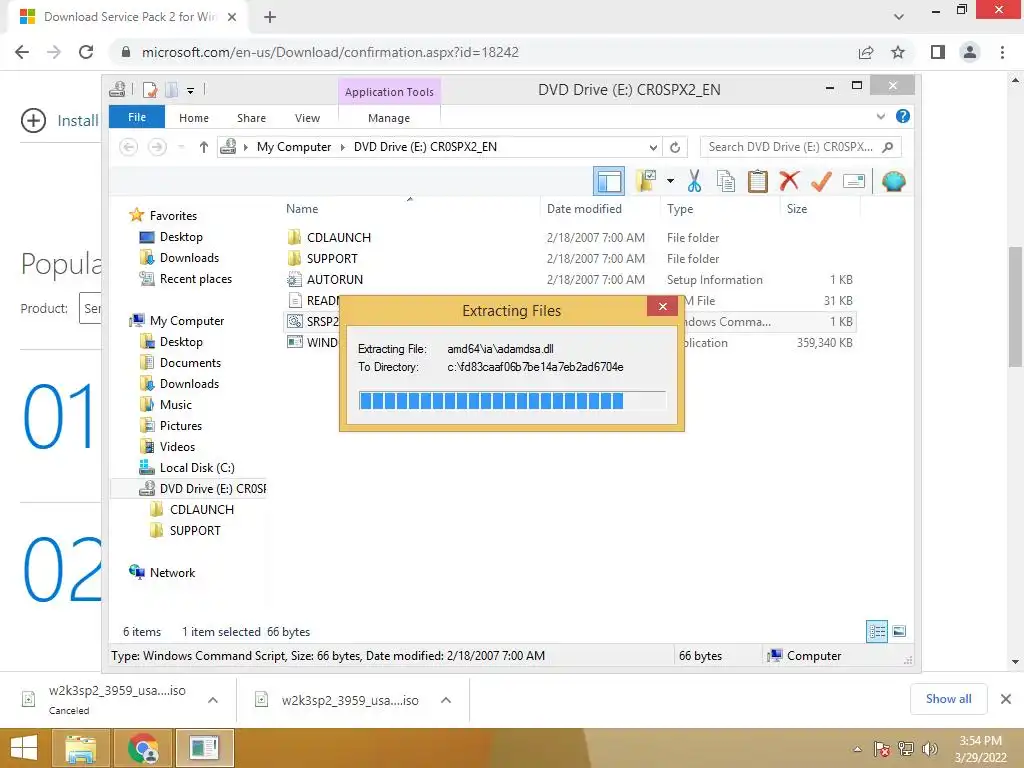Open File Explorer from the taskbar

(x=80, y=748)
